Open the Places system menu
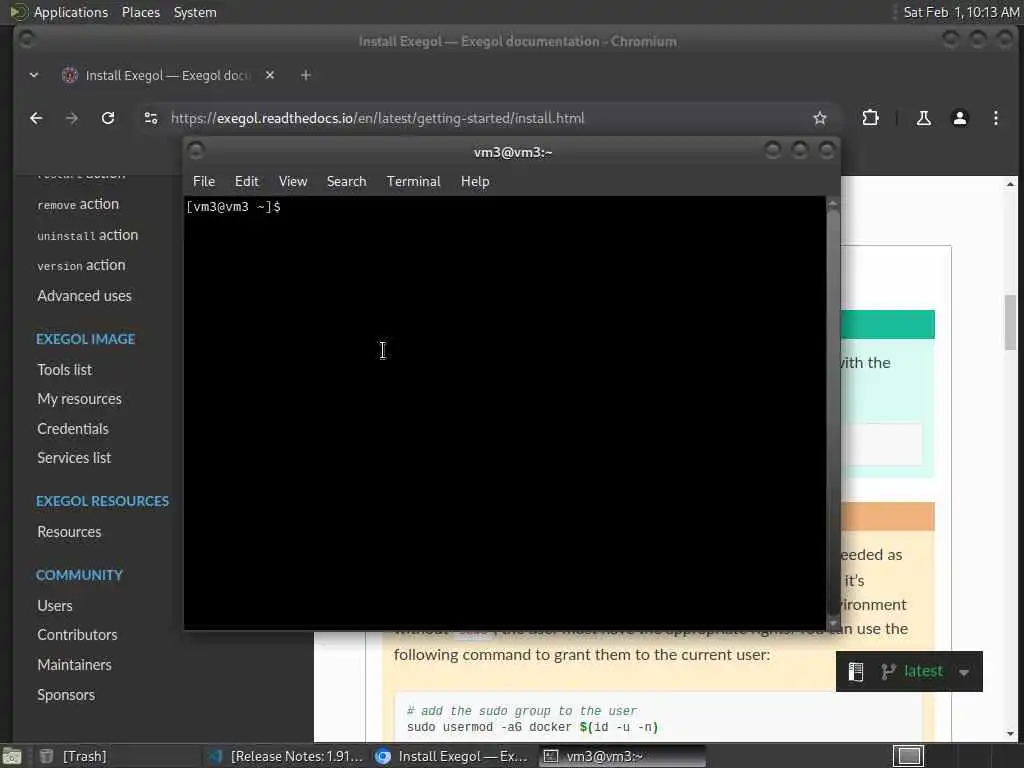The height and width of the screenshot is (768, 1024). [x=141, y=12]
